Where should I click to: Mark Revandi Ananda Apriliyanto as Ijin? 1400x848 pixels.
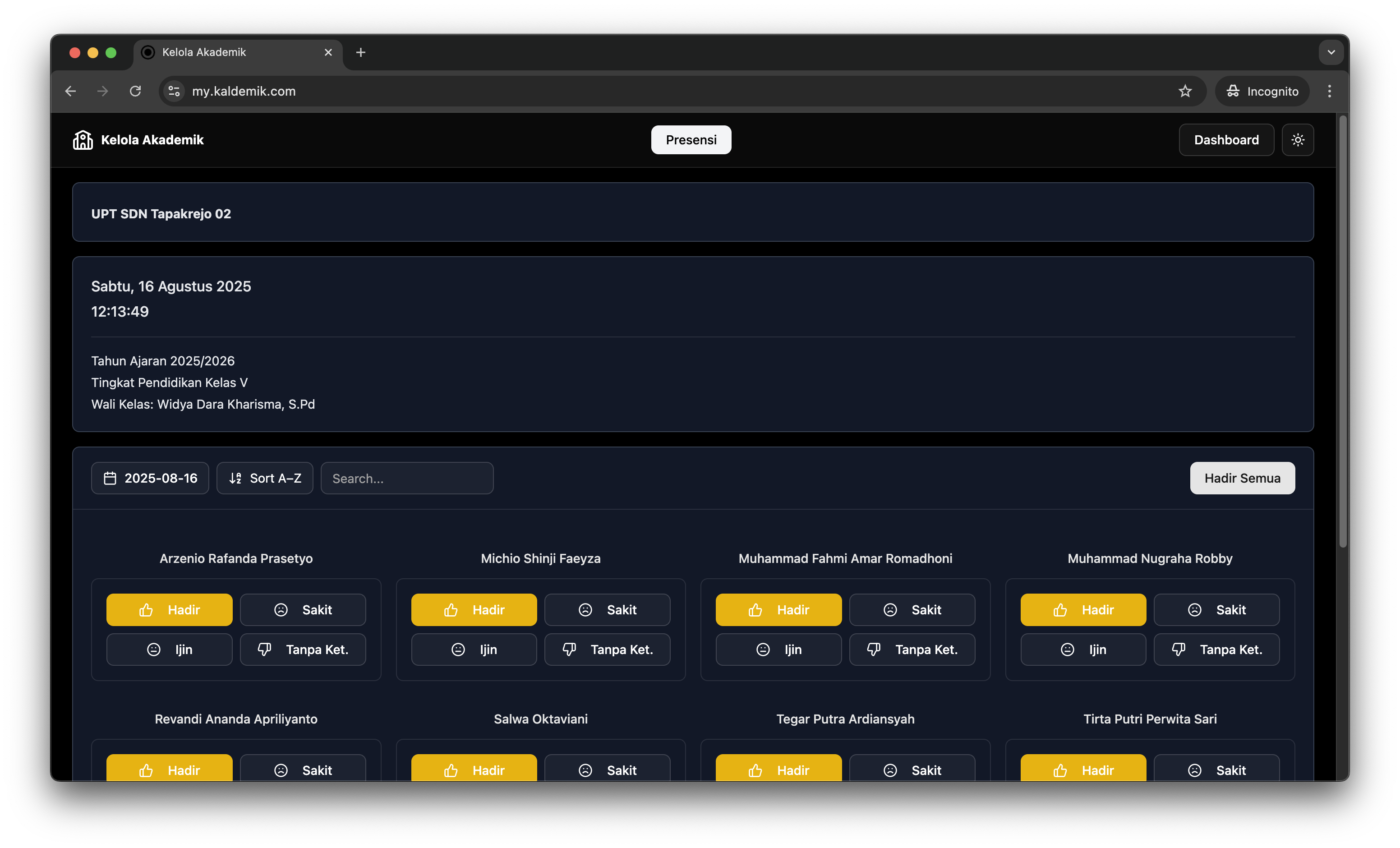coord(169,809)
